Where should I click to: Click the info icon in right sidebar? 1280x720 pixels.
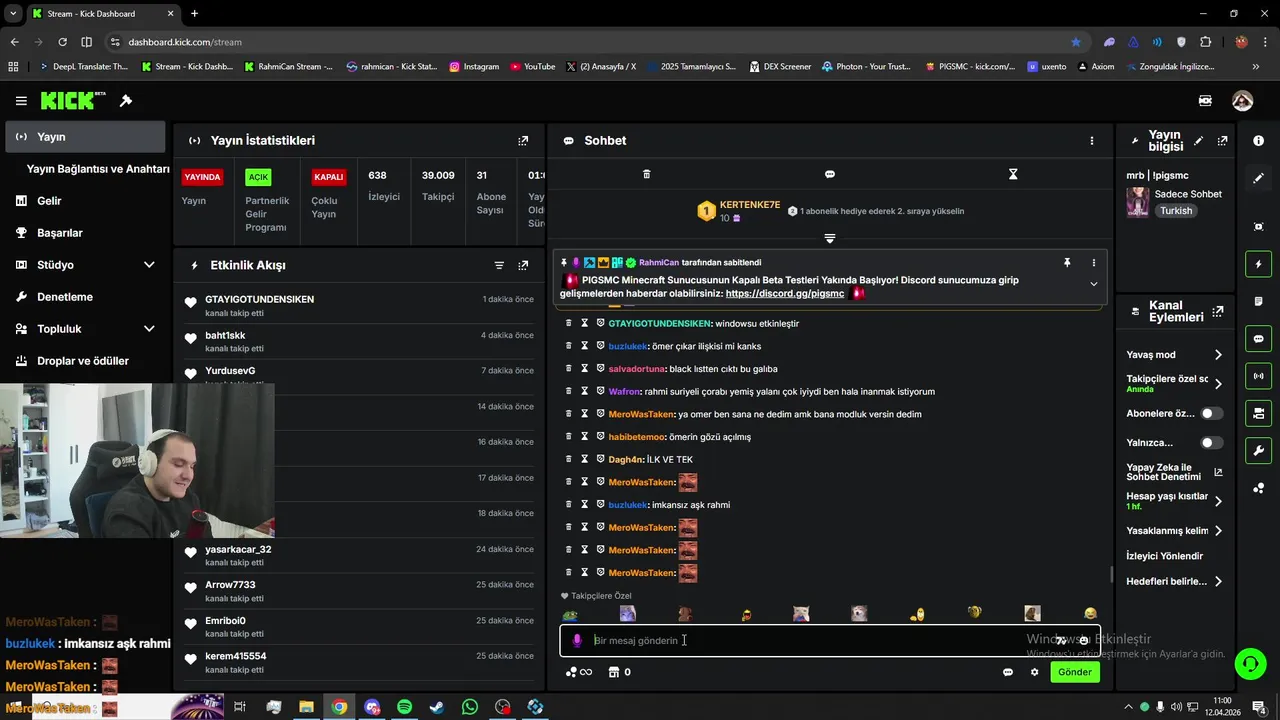[1258, 141]
